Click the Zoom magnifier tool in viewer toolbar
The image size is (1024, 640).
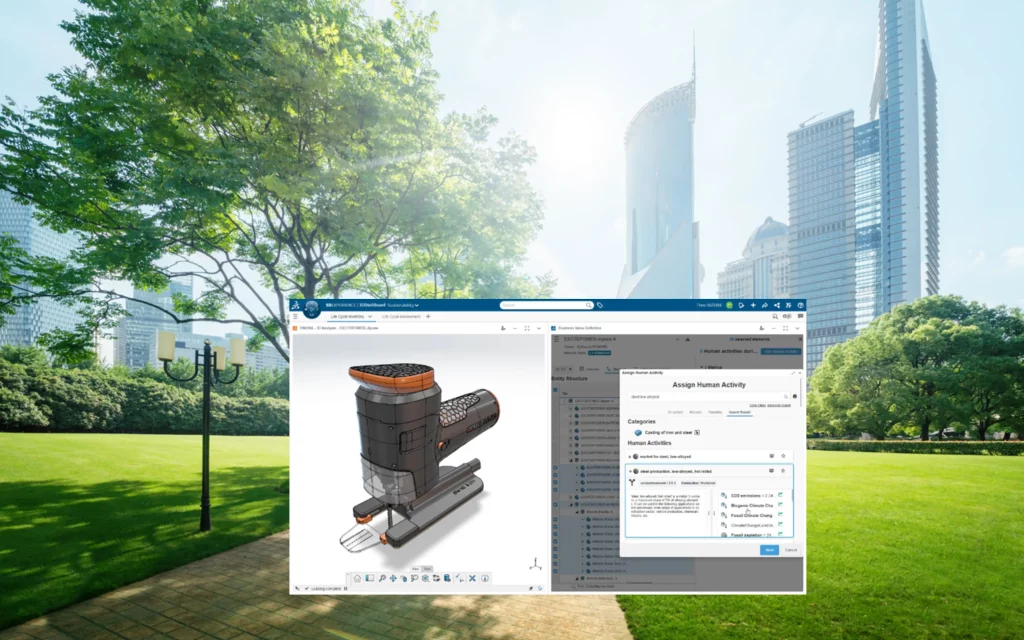tap(381, 578)
